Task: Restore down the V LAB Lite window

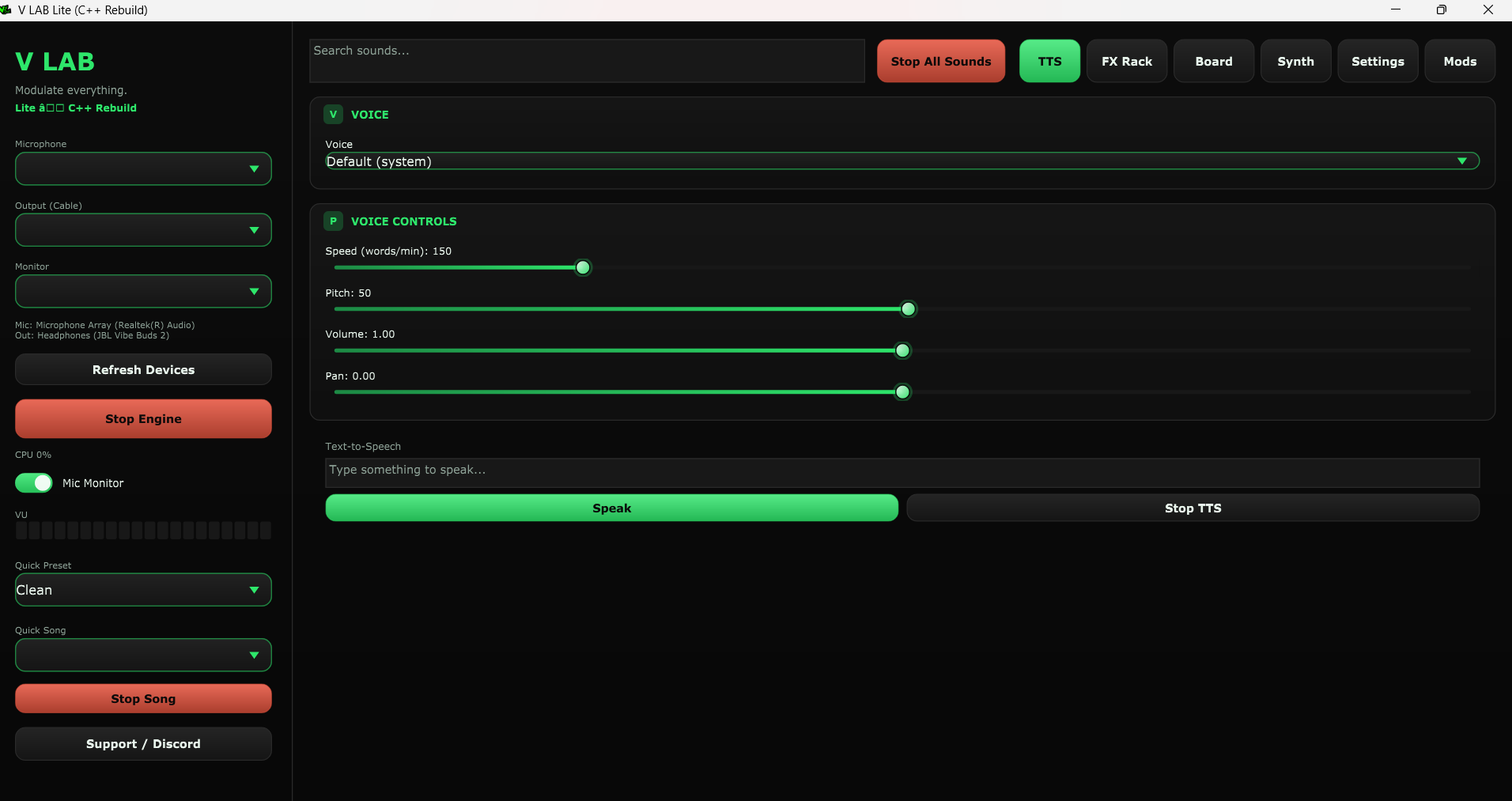Action: tap(1442, 9)
